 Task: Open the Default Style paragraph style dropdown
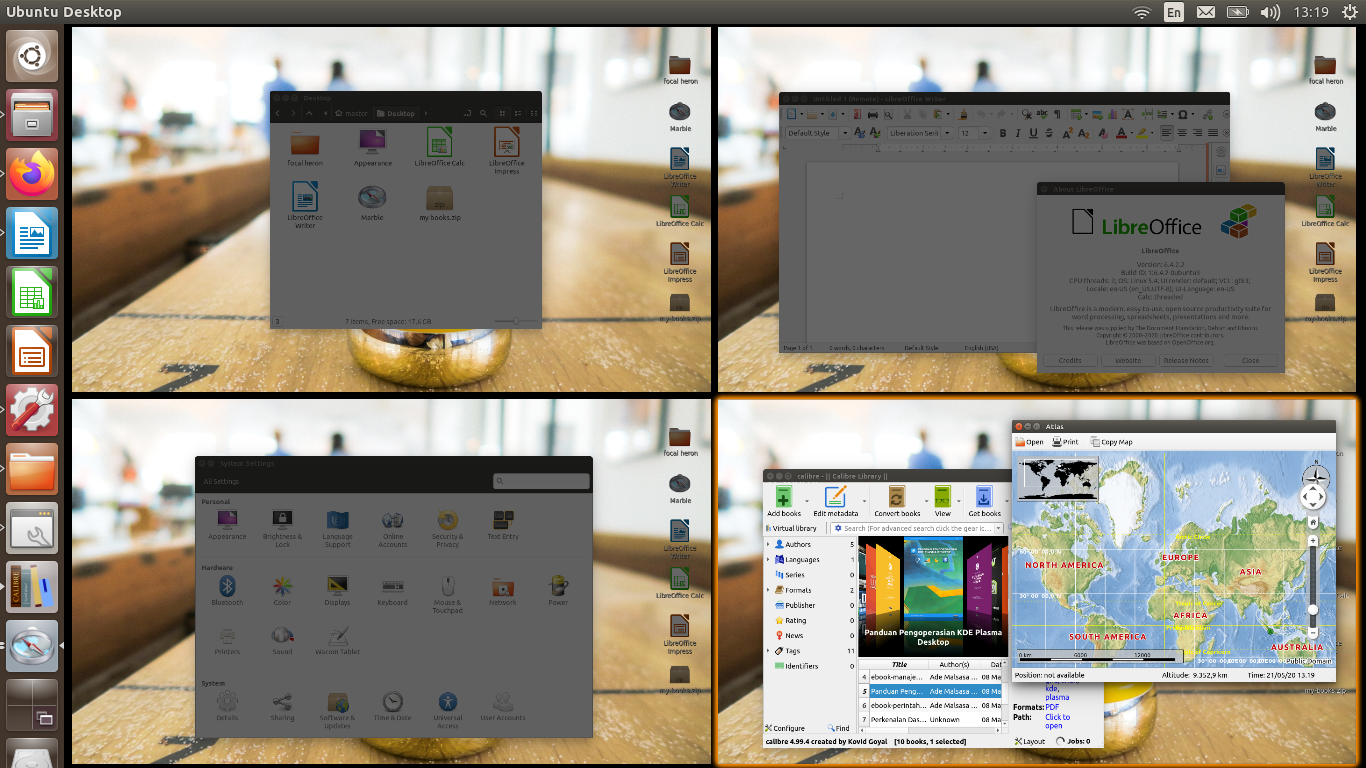click(844, 133)
